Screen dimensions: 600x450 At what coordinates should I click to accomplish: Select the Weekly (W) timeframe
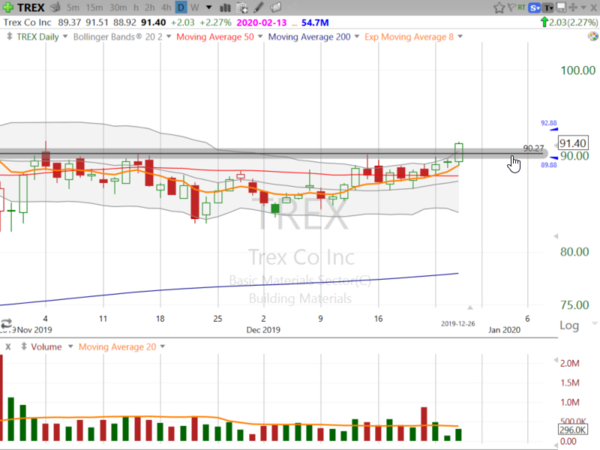tap(195, 7)
